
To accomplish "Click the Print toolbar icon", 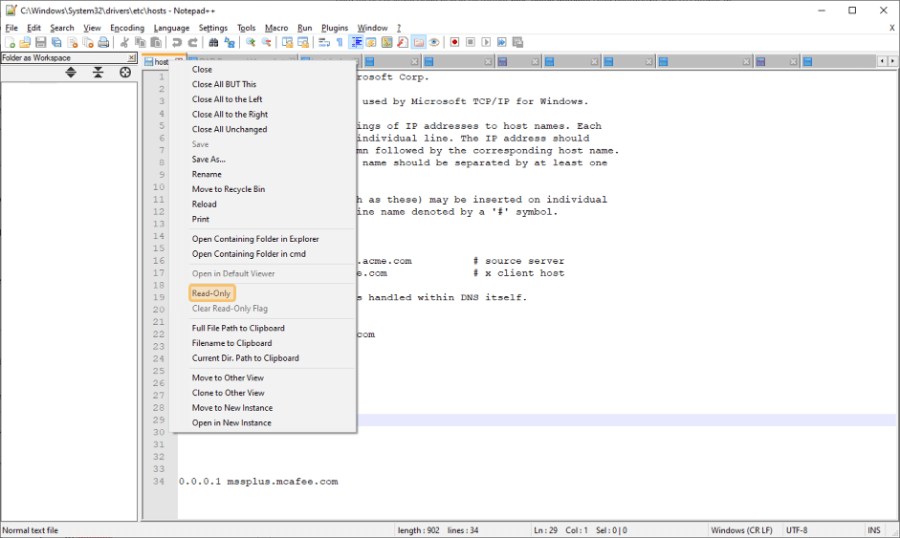I will (103, 42).
